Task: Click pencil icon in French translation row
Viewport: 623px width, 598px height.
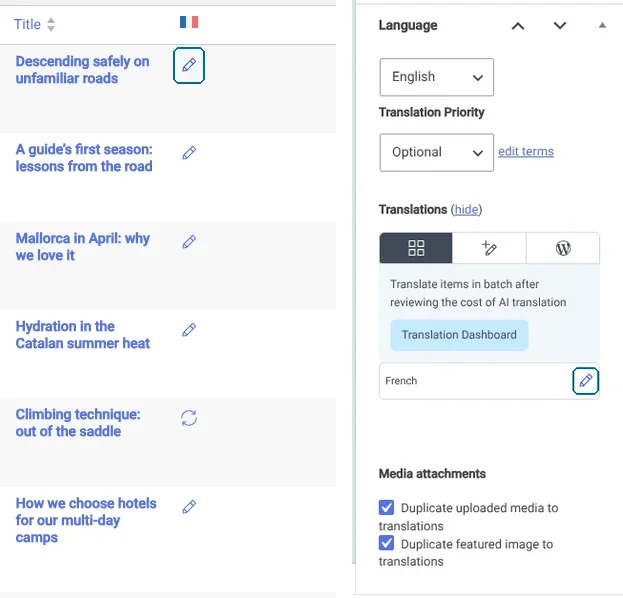Action: (585, 381)
